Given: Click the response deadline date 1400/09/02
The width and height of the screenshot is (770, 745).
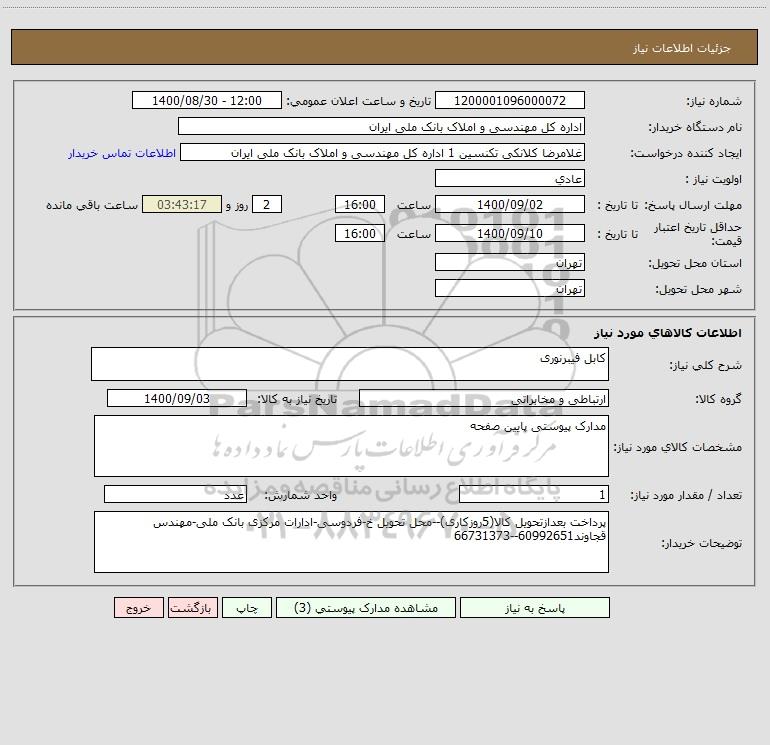Looking at the screenshot, I should tap(510, 204).
